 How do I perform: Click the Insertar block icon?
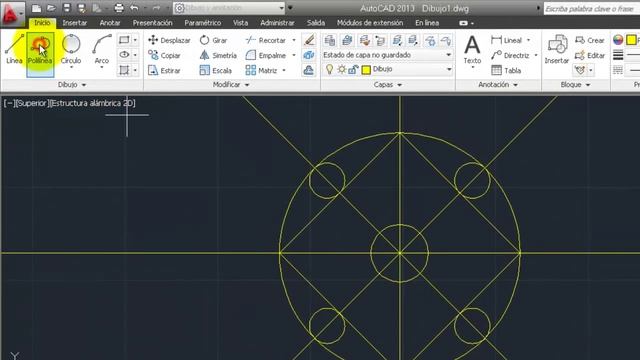coord(557,49)
